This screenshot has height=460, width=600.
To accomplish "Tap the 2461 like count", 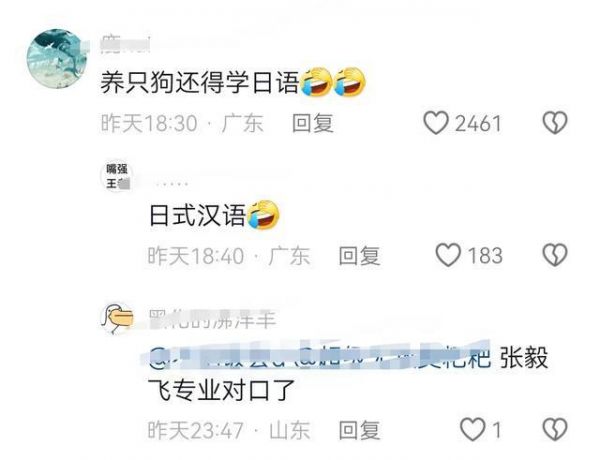I will [478, 124].
